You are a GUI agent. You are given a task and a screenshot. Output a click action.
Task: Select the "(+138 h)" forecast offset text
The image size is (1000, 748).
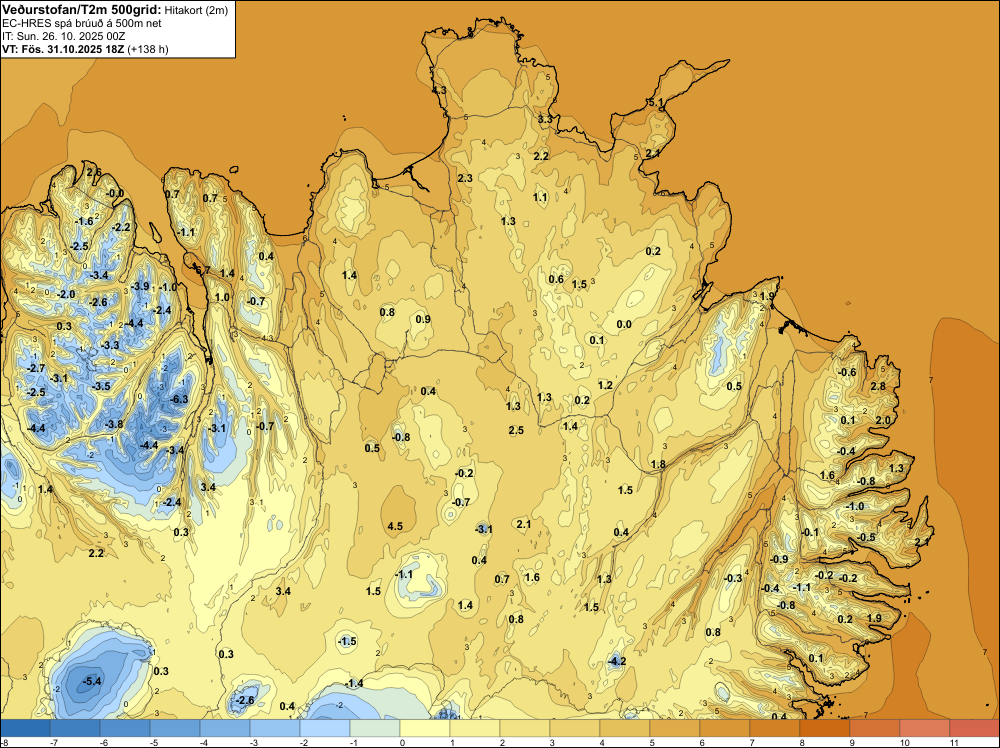point(148,49)
